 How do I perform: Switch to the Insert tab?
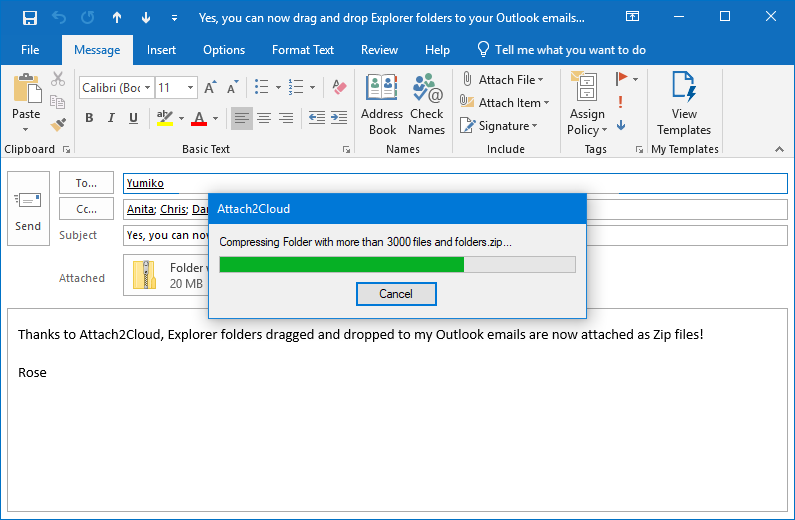click(161, 50)
